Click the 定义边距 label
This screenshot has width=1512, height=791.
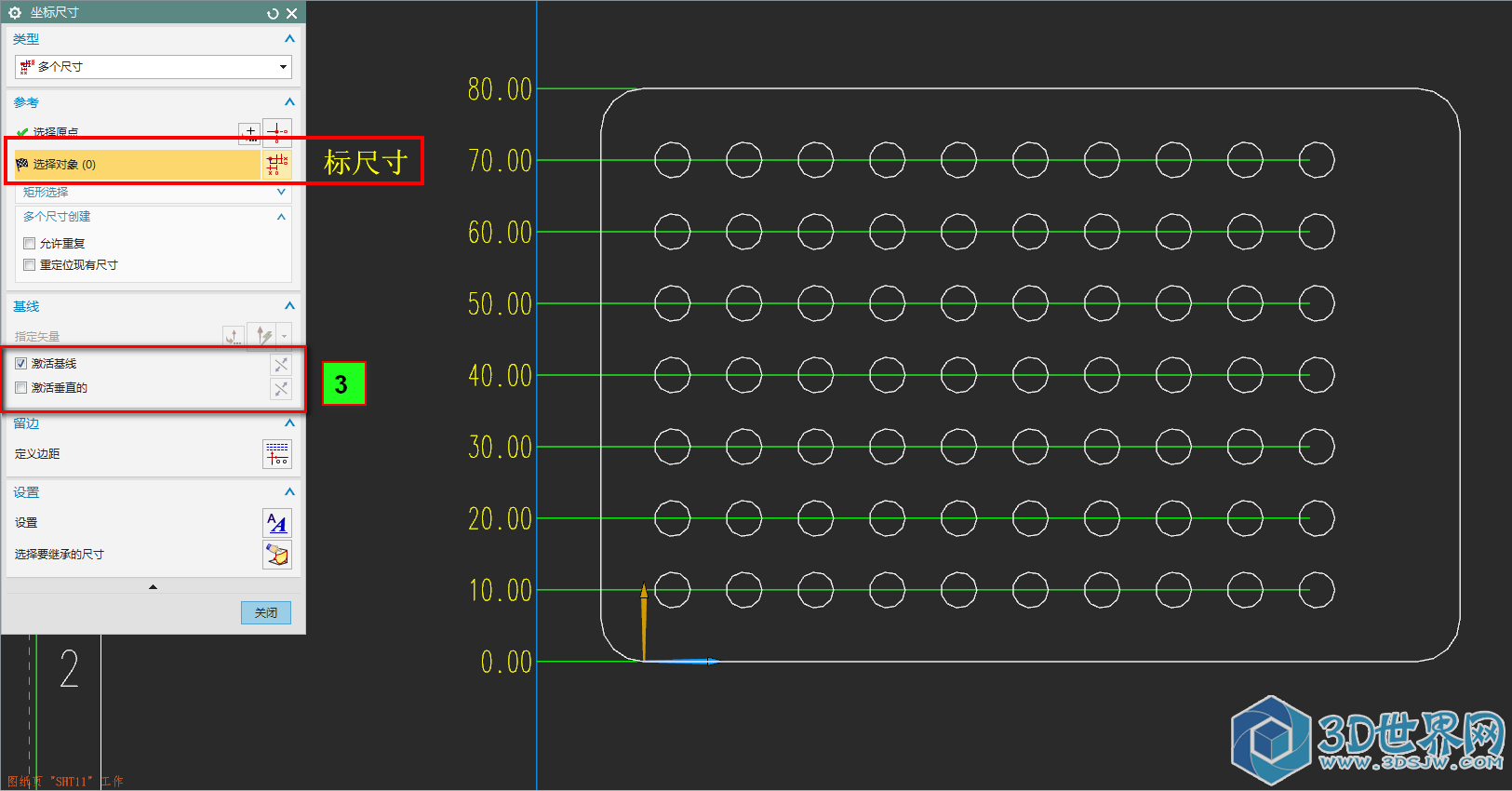click(x=37, y=454)
